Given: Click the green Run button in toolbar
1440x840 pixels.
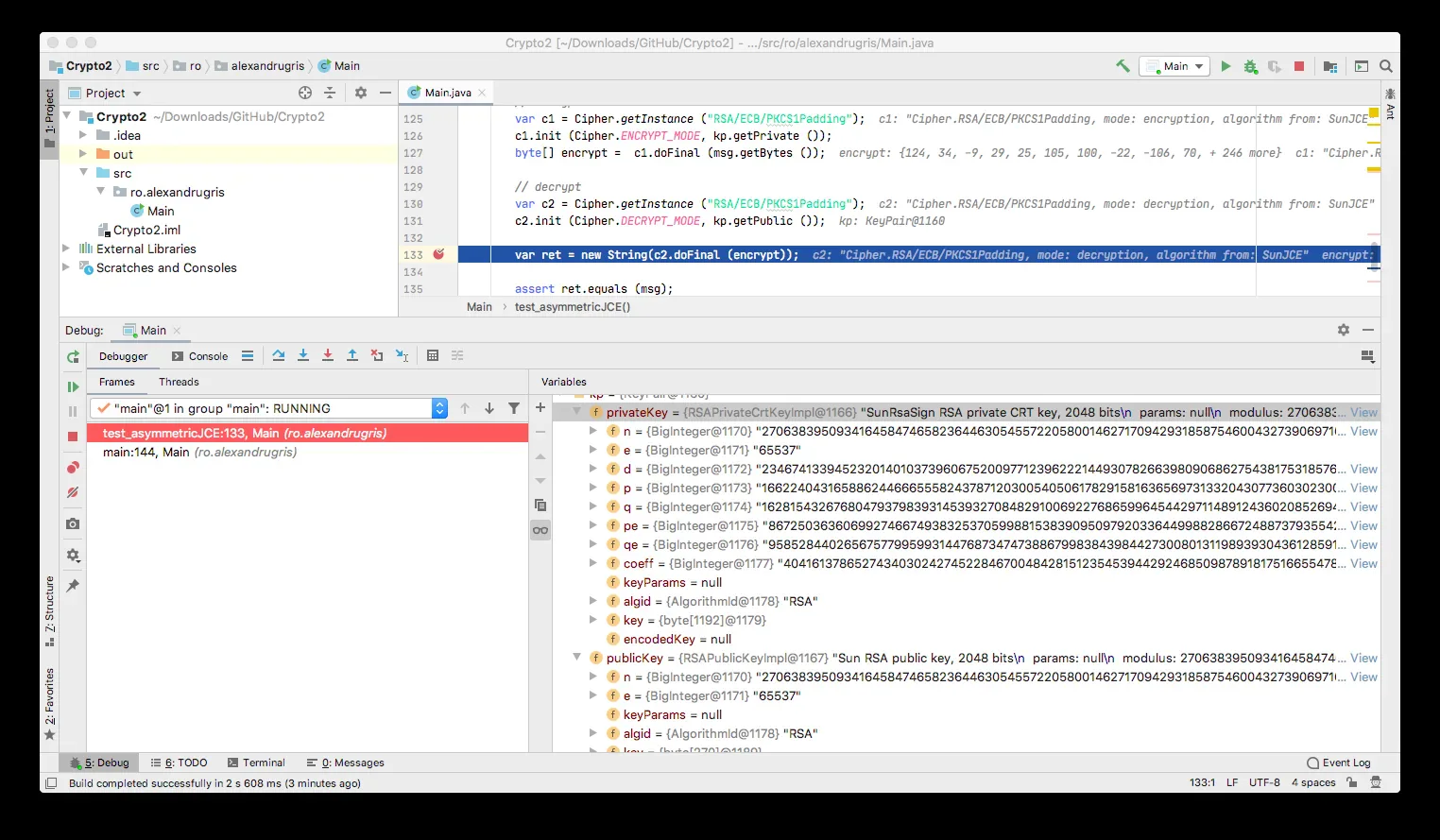Looking at the screenshot, I should pyautogui.click(x=1226, y=66).
